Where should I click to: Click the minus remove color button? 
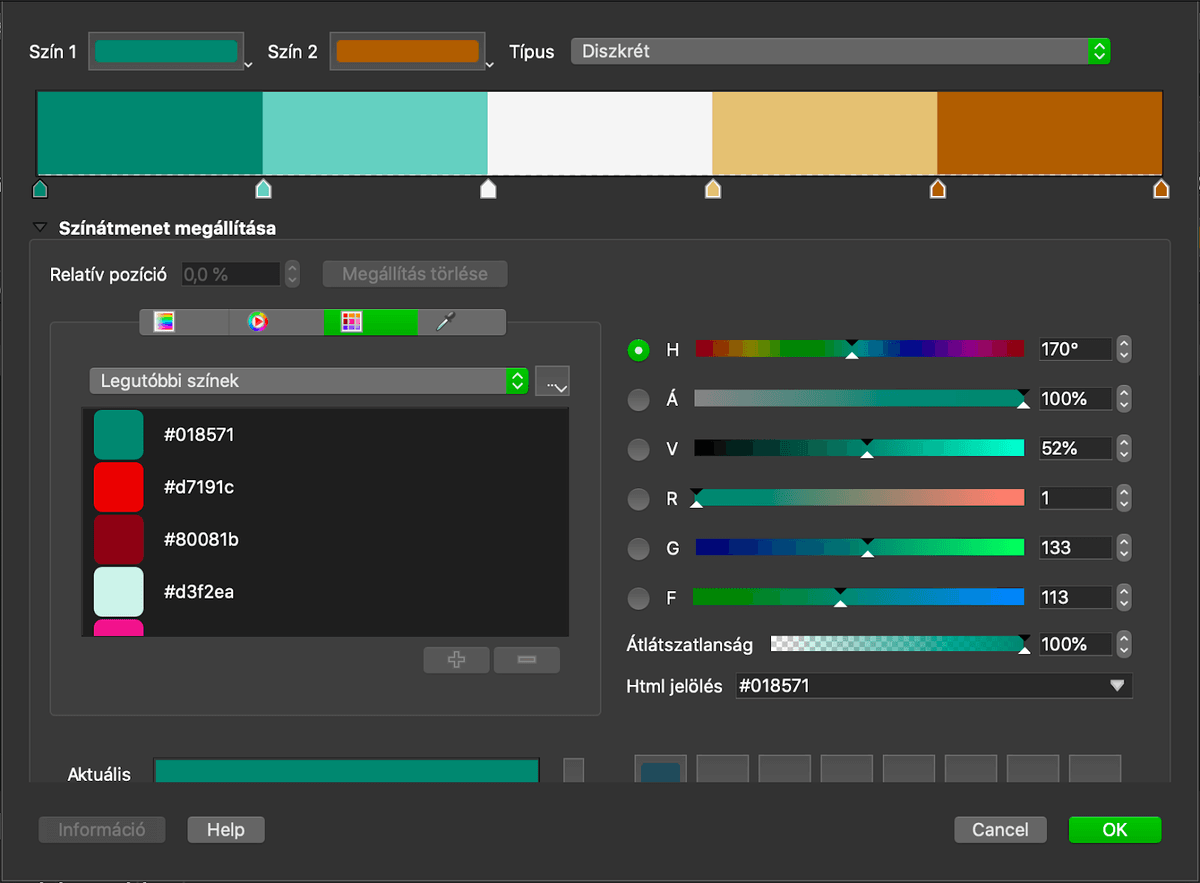tap(526, 660)
